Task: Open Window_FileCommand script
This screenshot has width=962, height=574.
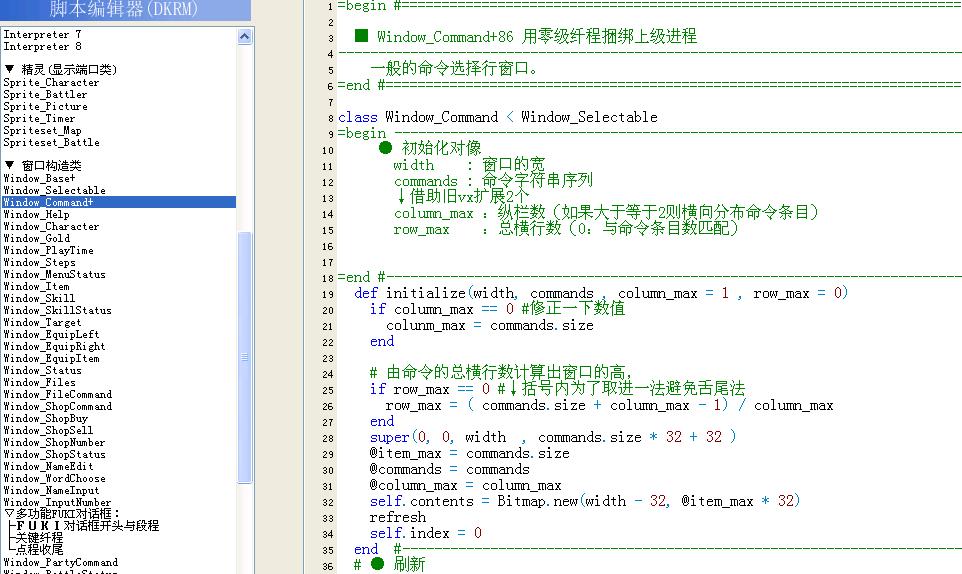Action: click(57, 394)
